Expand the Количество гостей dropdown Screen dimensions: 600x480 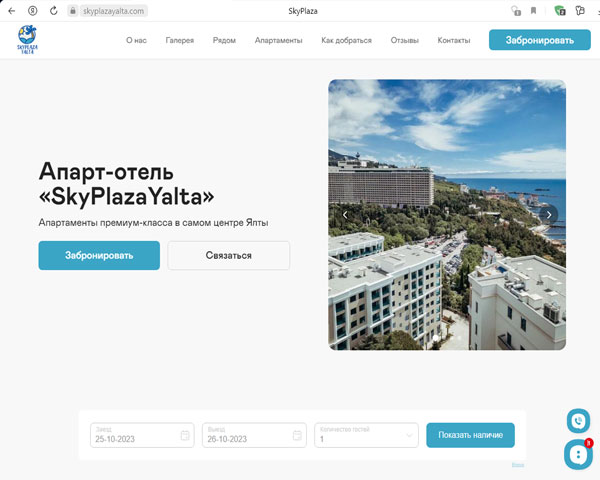coord(366,435)
